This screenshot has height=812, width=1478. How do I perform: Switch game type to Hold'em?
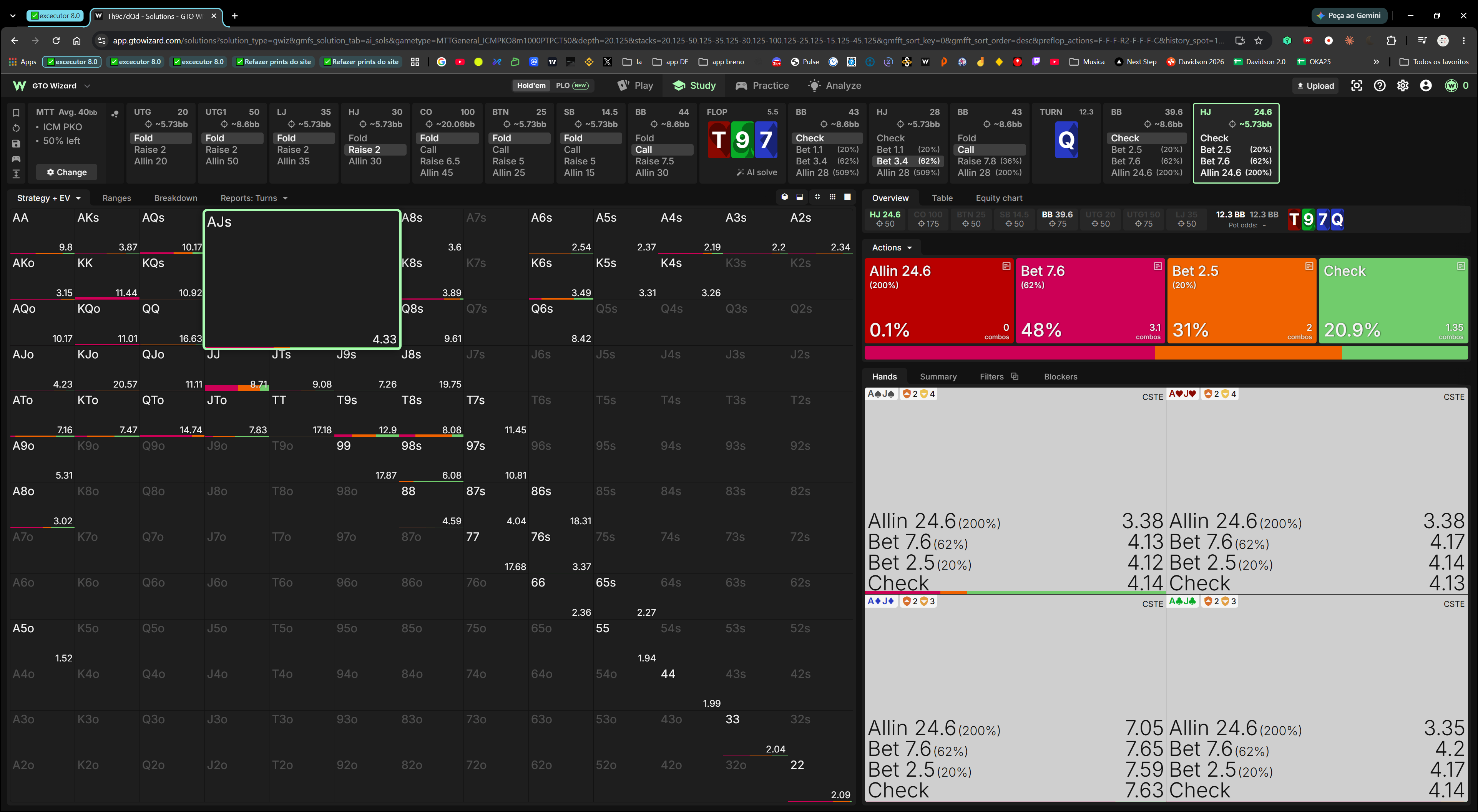pos(531,85)
